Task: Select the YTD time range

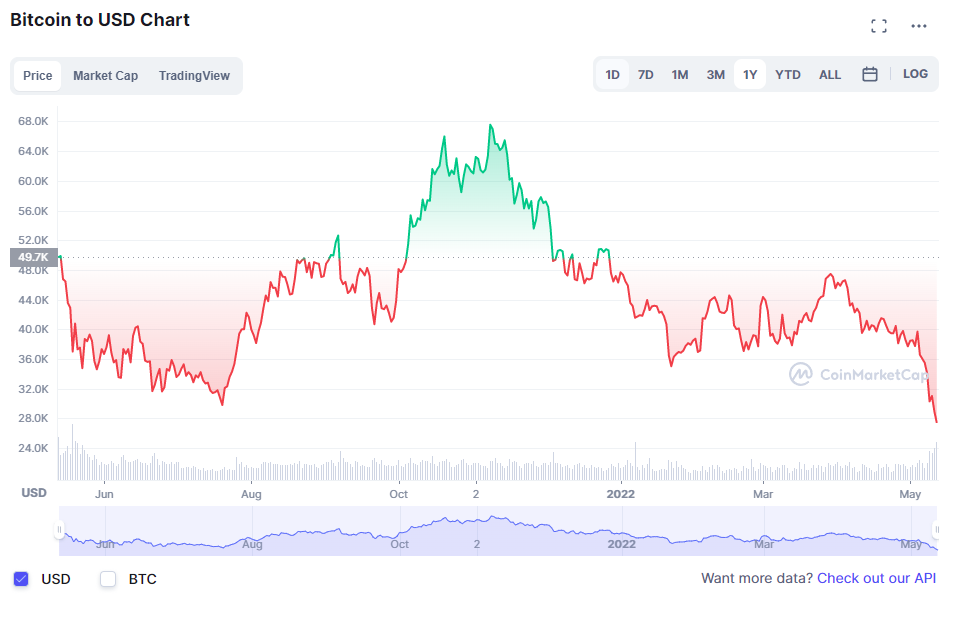Action: coord(788,73)
